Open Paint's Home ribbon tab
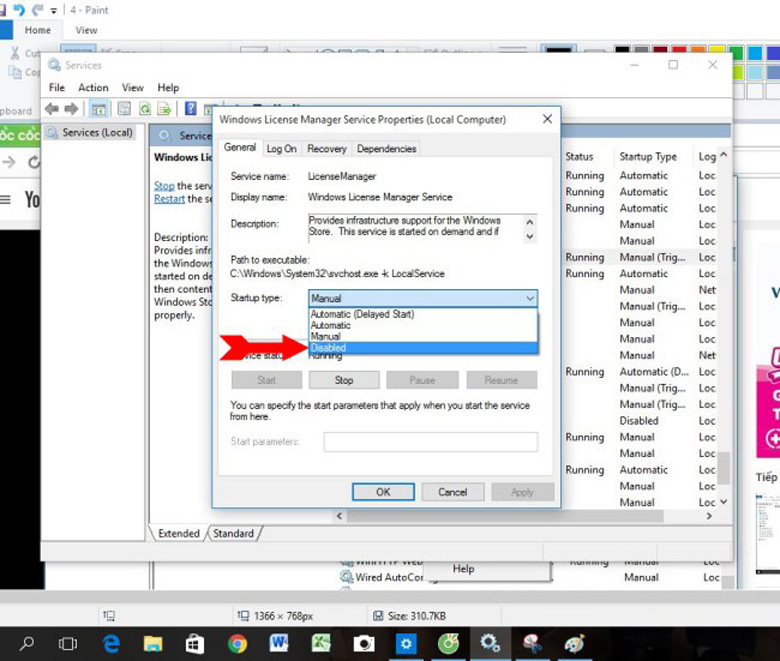The width and height of the screenshot is (780, 661). (x=38, y=30)
